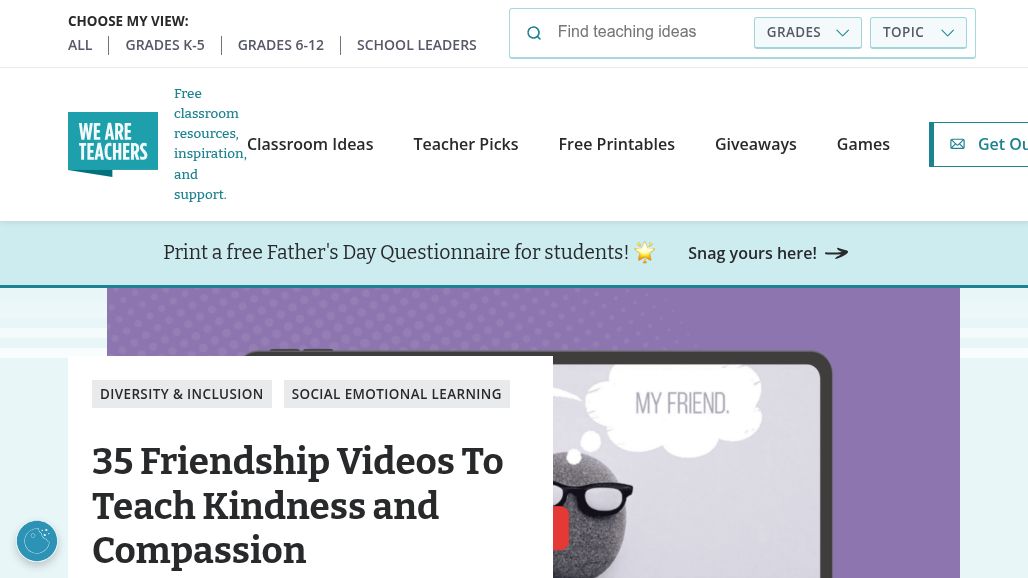The width and height of the screenshot is (1028, 578).
Task: Select the ALL view option
Action: (80, 45)
